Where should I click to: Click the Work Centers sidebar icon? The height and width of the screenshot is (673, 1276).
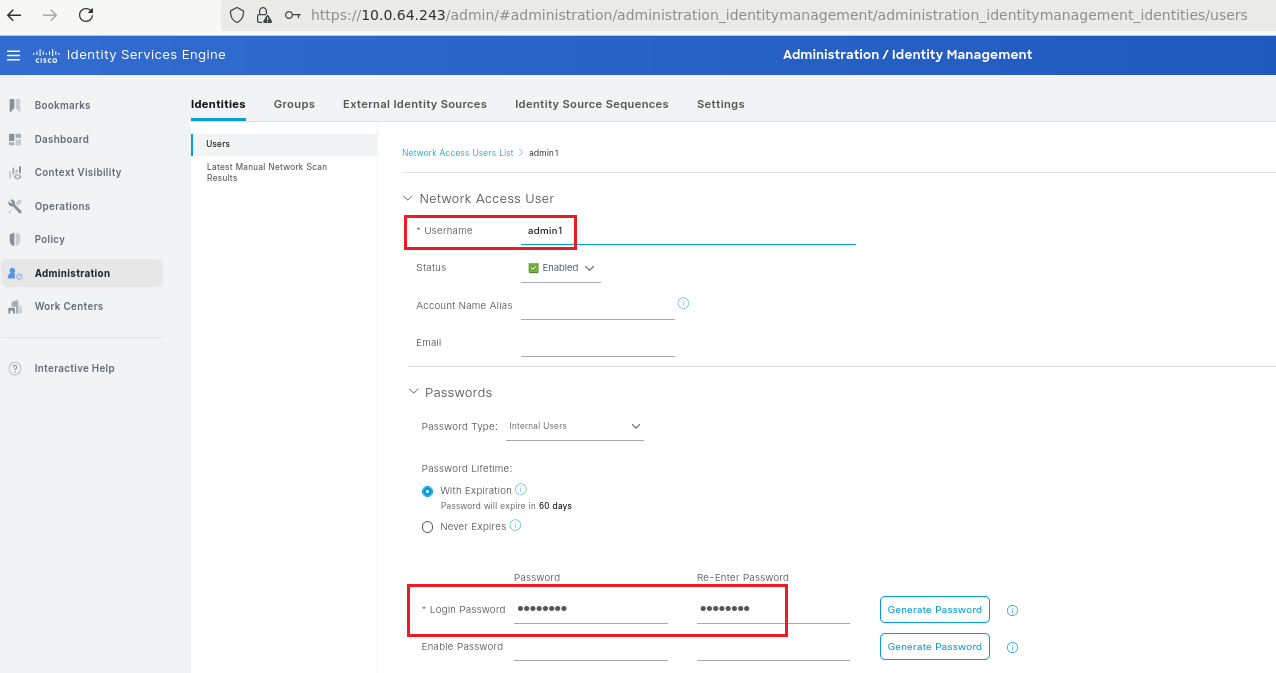(x=15, y=306)
